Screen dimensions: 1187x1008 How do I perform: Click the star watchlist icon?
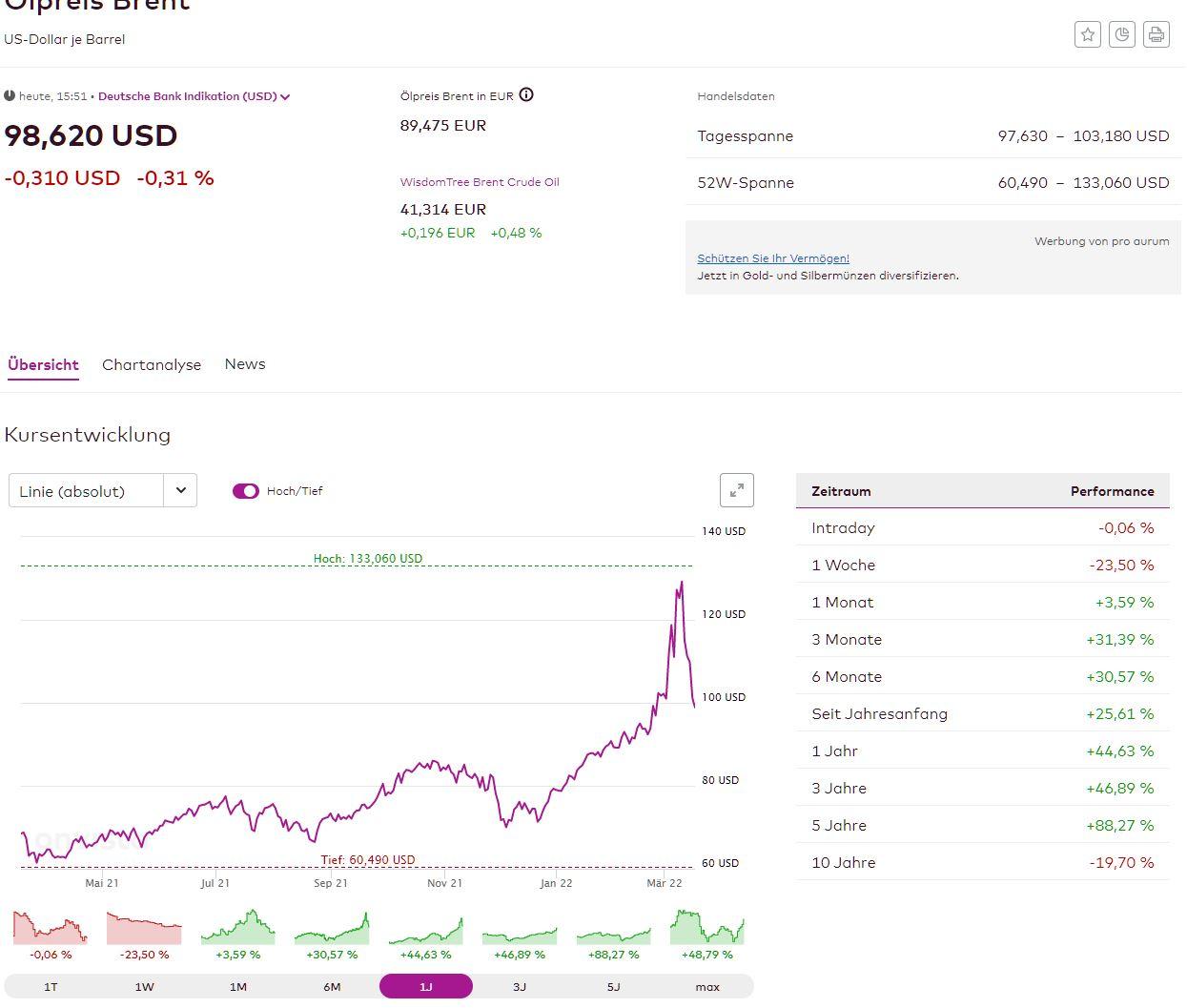click(x=1087, y=34)
